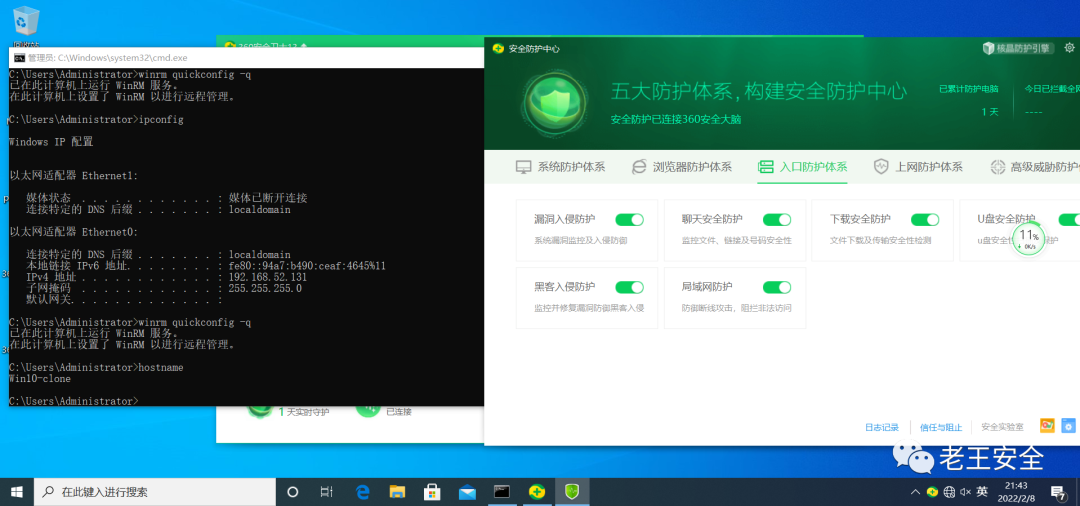The height and width of the screenshot is (506, 1080).
Task: Click the cmd.exe window title bar icon
Action: [19, 58]
